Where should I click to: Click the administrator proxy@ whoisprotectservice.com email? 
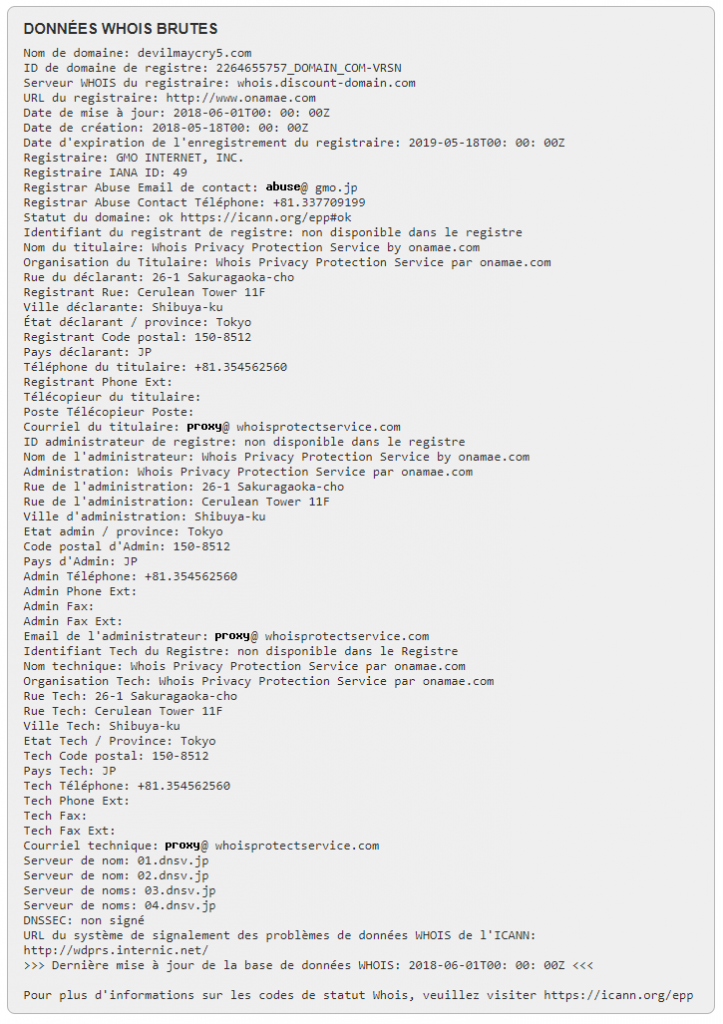click(x=322, y=636)
